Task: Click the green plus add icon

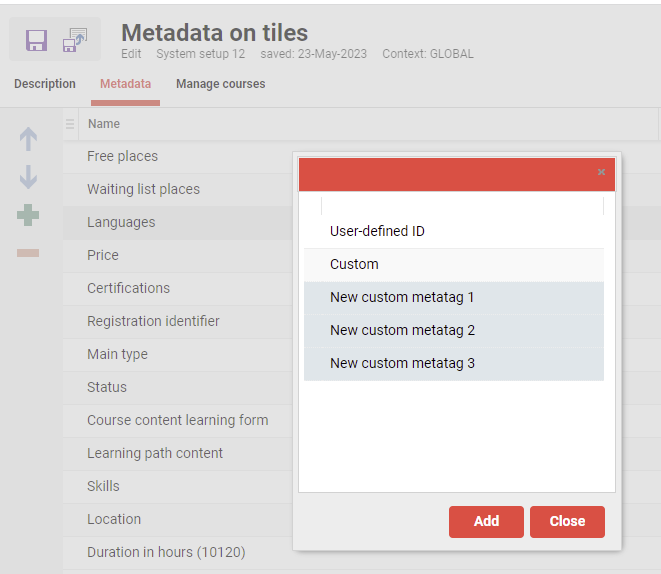Action: coord(28,215)
